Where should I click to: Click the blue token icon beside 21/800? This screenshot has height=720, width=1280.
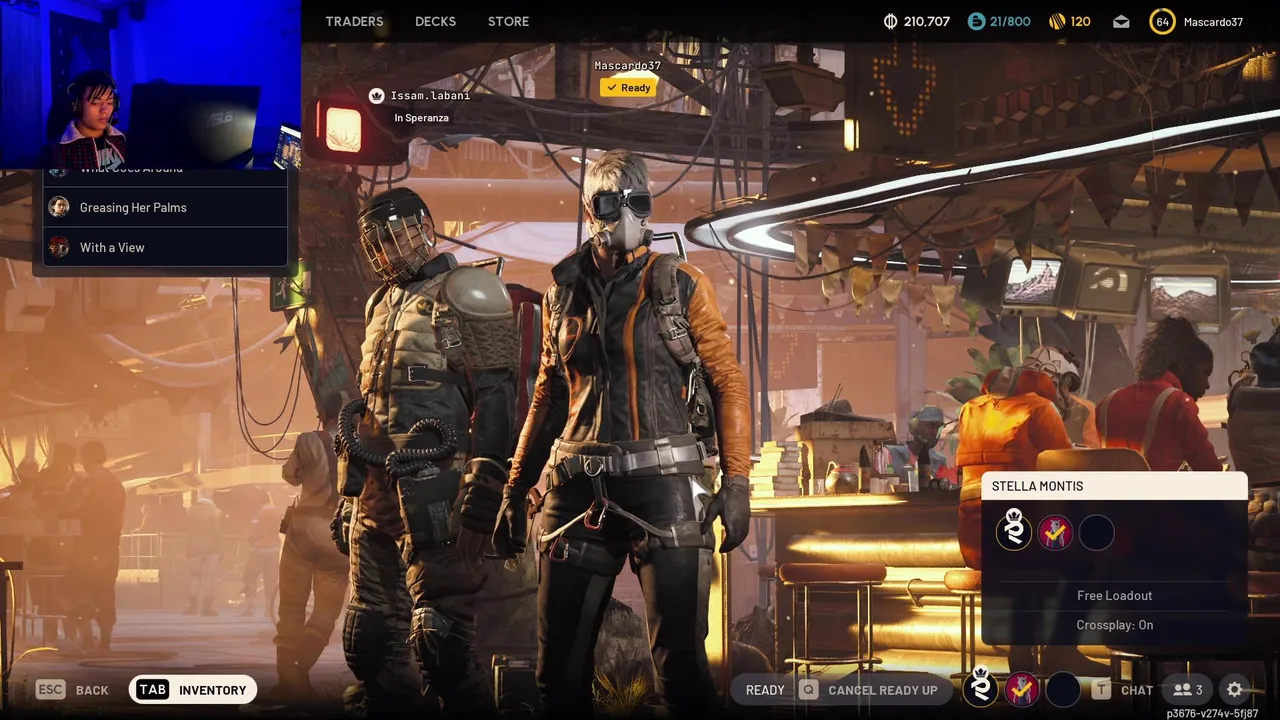[976, 21]
